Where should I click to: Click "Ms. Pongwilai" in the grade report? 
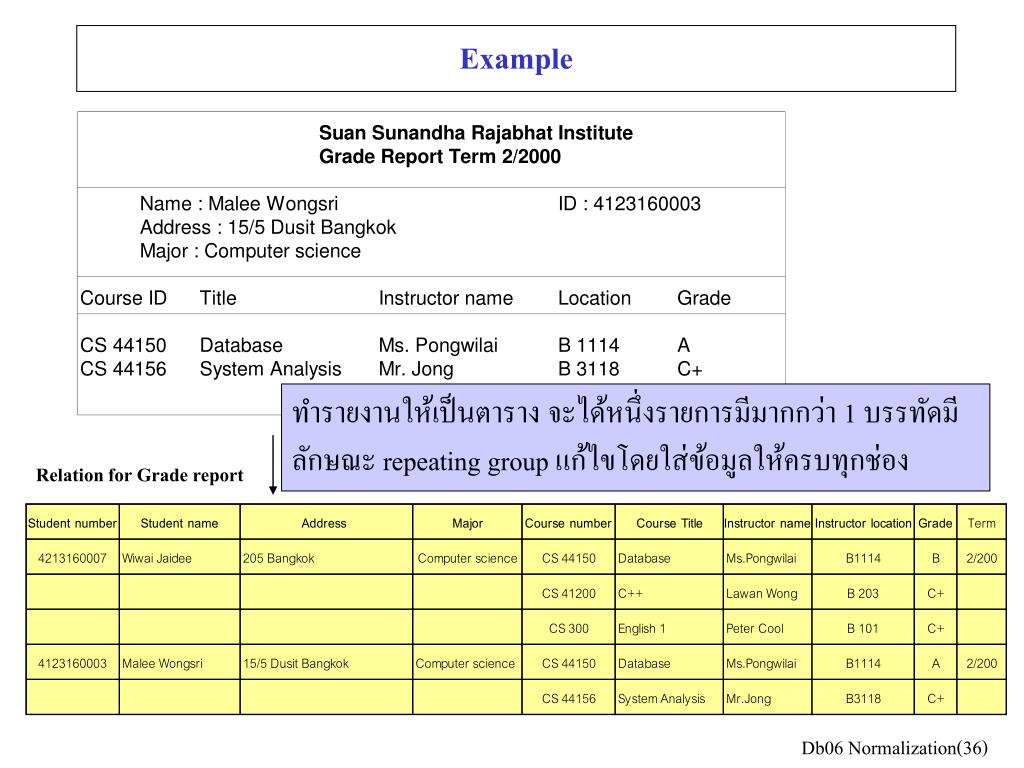click(x=438, y=345)
